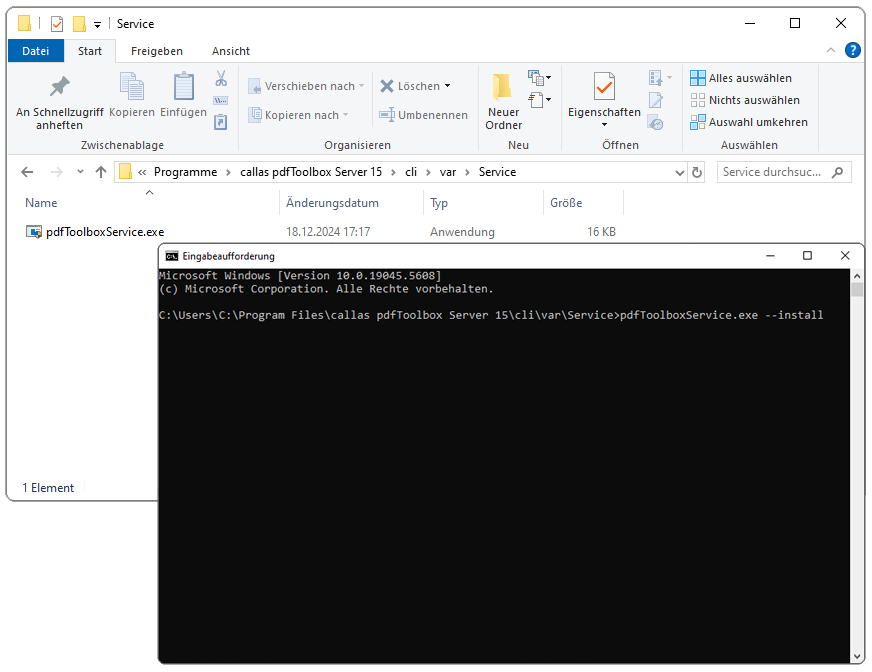Create a Neuer Ordner with its icon
The height and width of the screenshot is (672, 872).
click(x=501, y=88)
